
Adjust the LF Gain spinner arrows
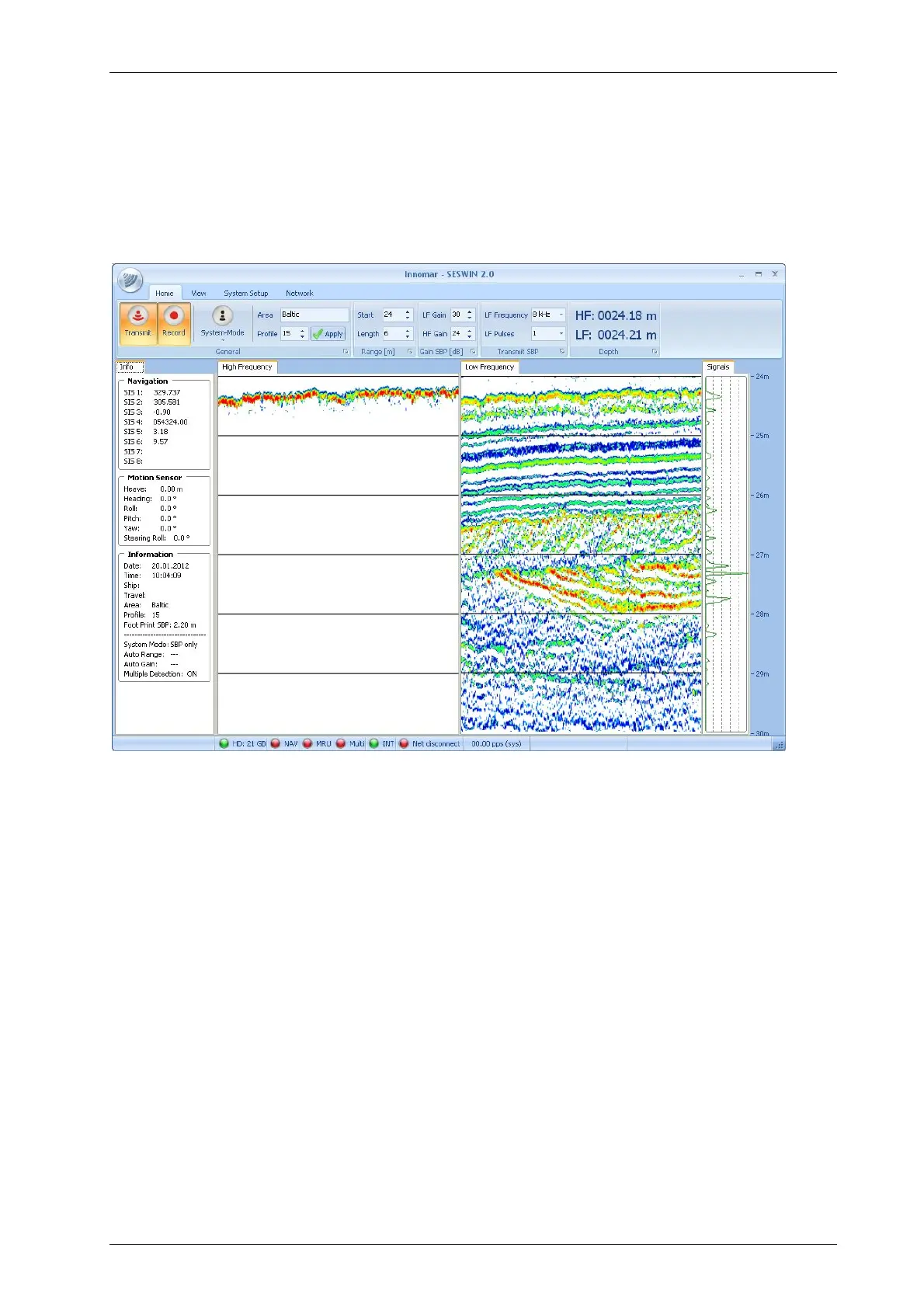(470, 315)
